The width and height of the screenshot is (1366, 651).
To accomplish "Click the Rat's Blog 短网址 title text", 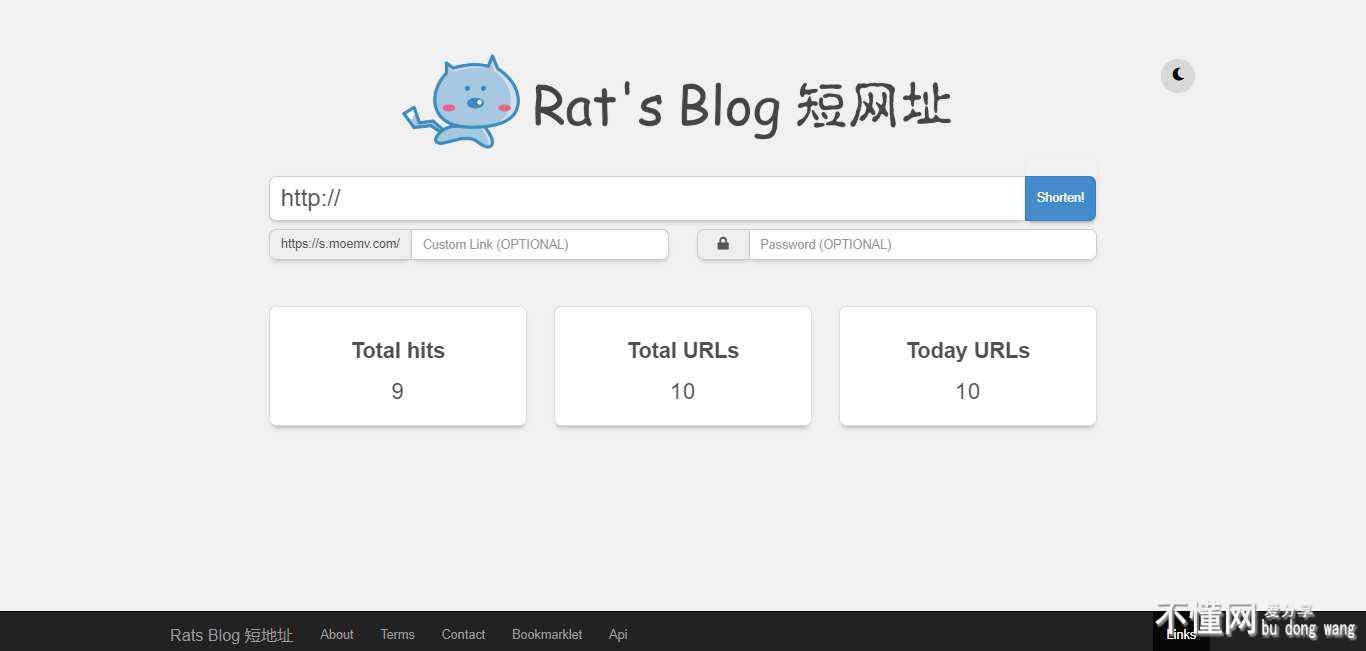I will coord(741,106).
